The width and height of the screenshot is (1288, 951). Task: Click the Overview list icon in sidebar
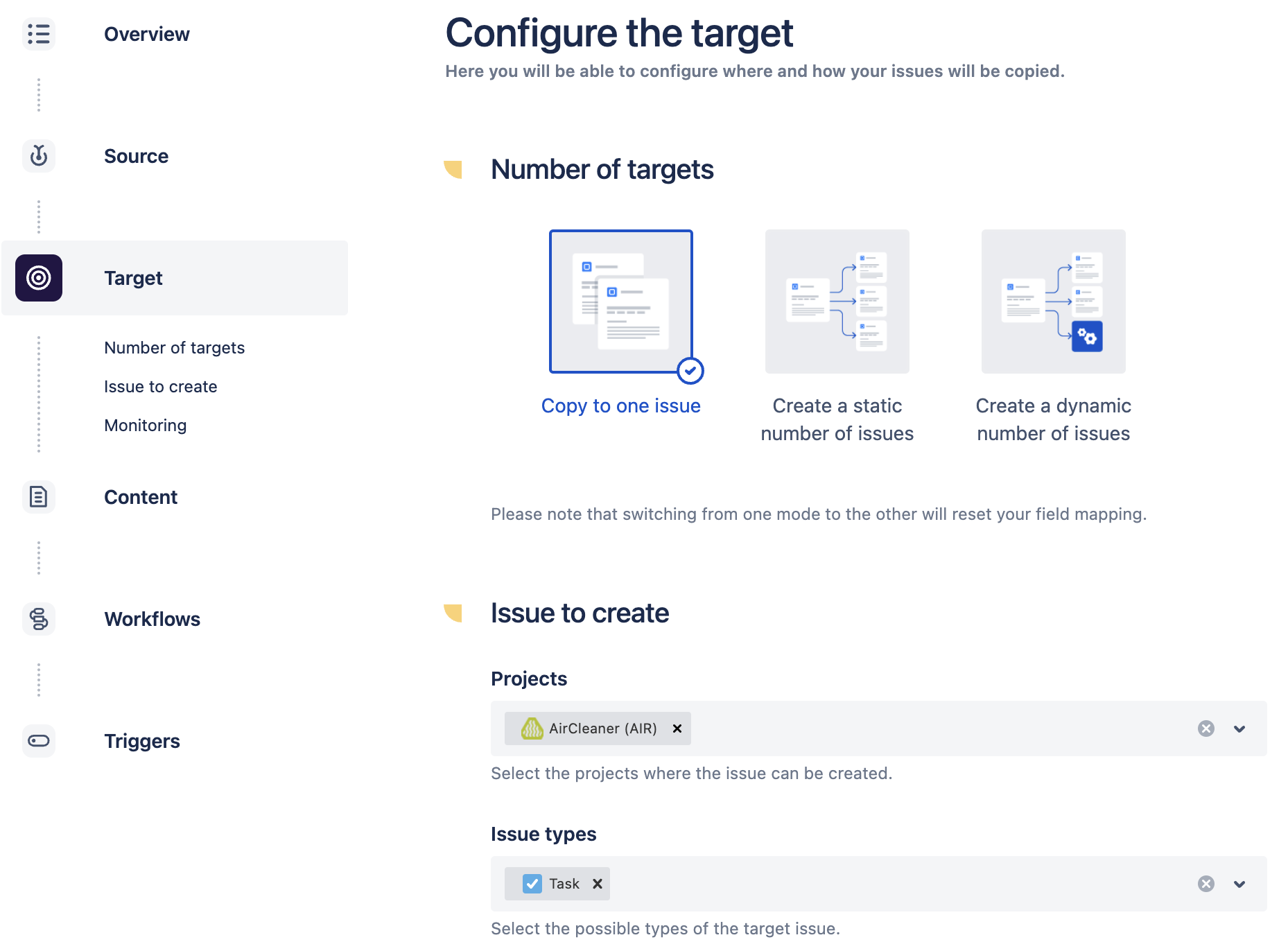(x=39, y=34)
